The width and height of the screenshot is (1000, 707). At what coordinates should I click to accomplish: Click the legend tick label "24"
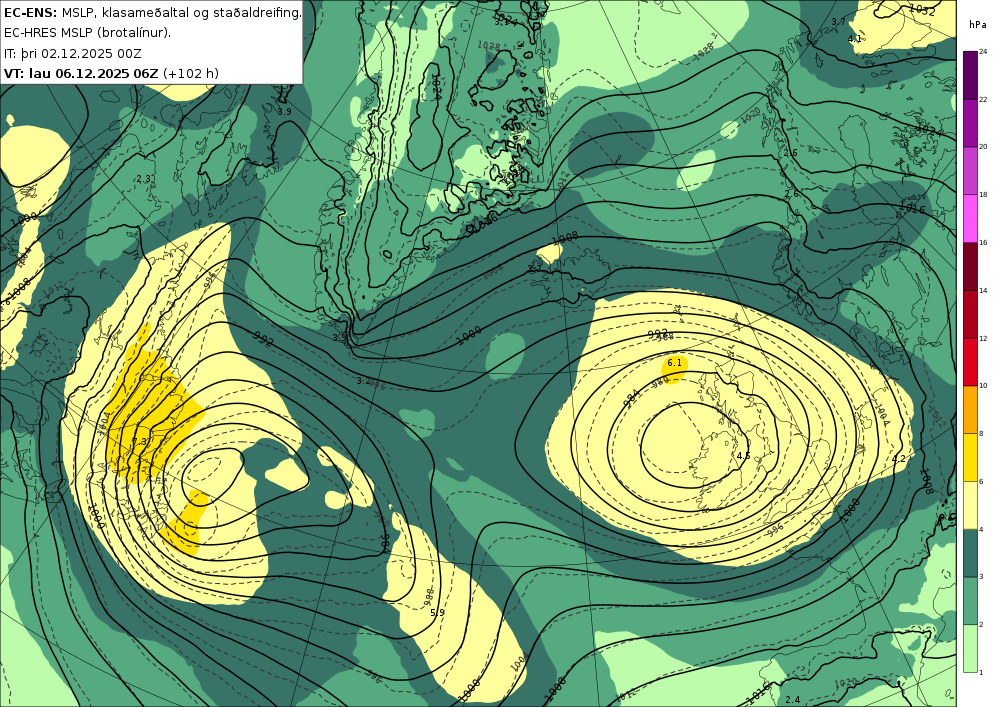coord(983,52)
